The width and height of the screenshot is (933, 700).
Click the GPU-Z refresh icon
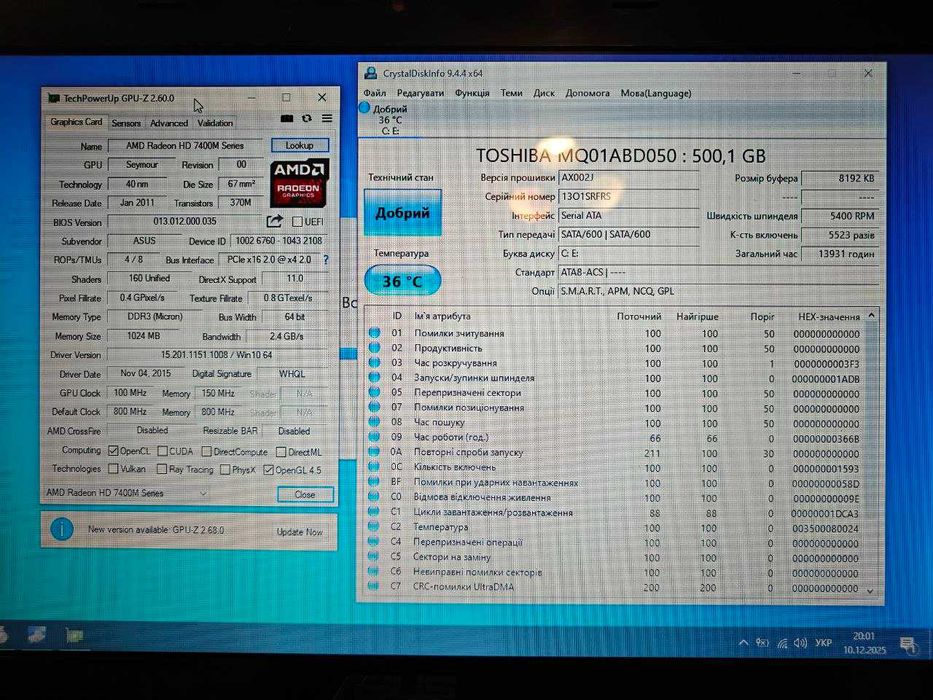tap(306, 118)
